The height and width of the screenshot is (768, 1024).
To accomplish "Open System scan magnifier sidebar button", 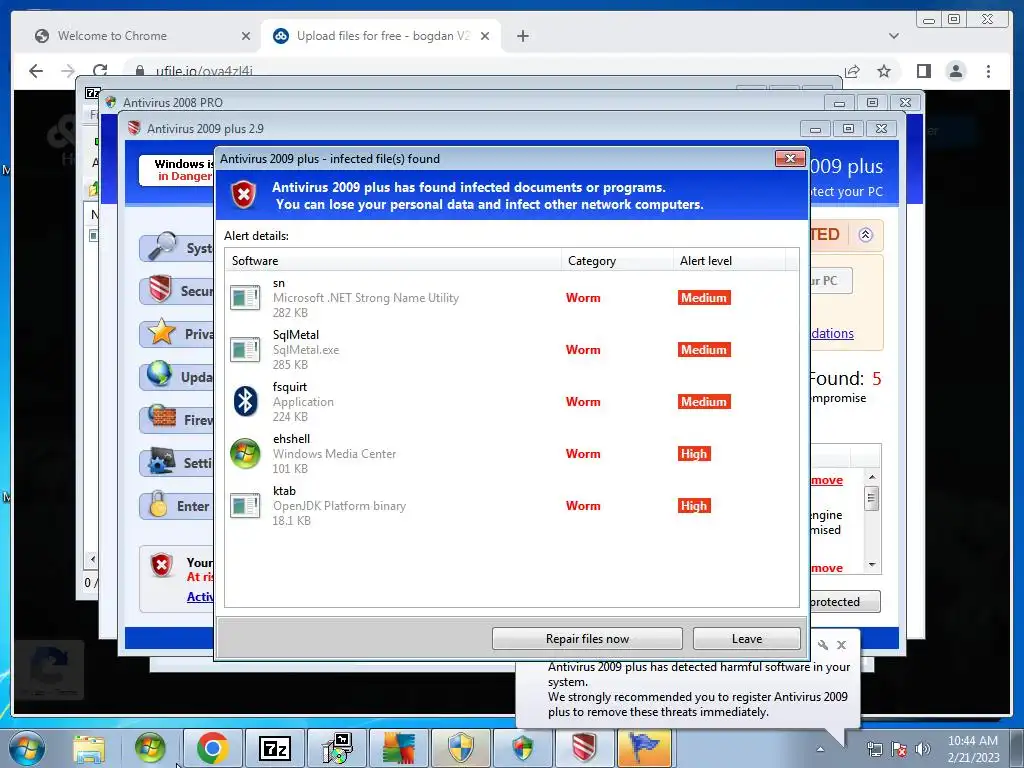I will (177, 248).
